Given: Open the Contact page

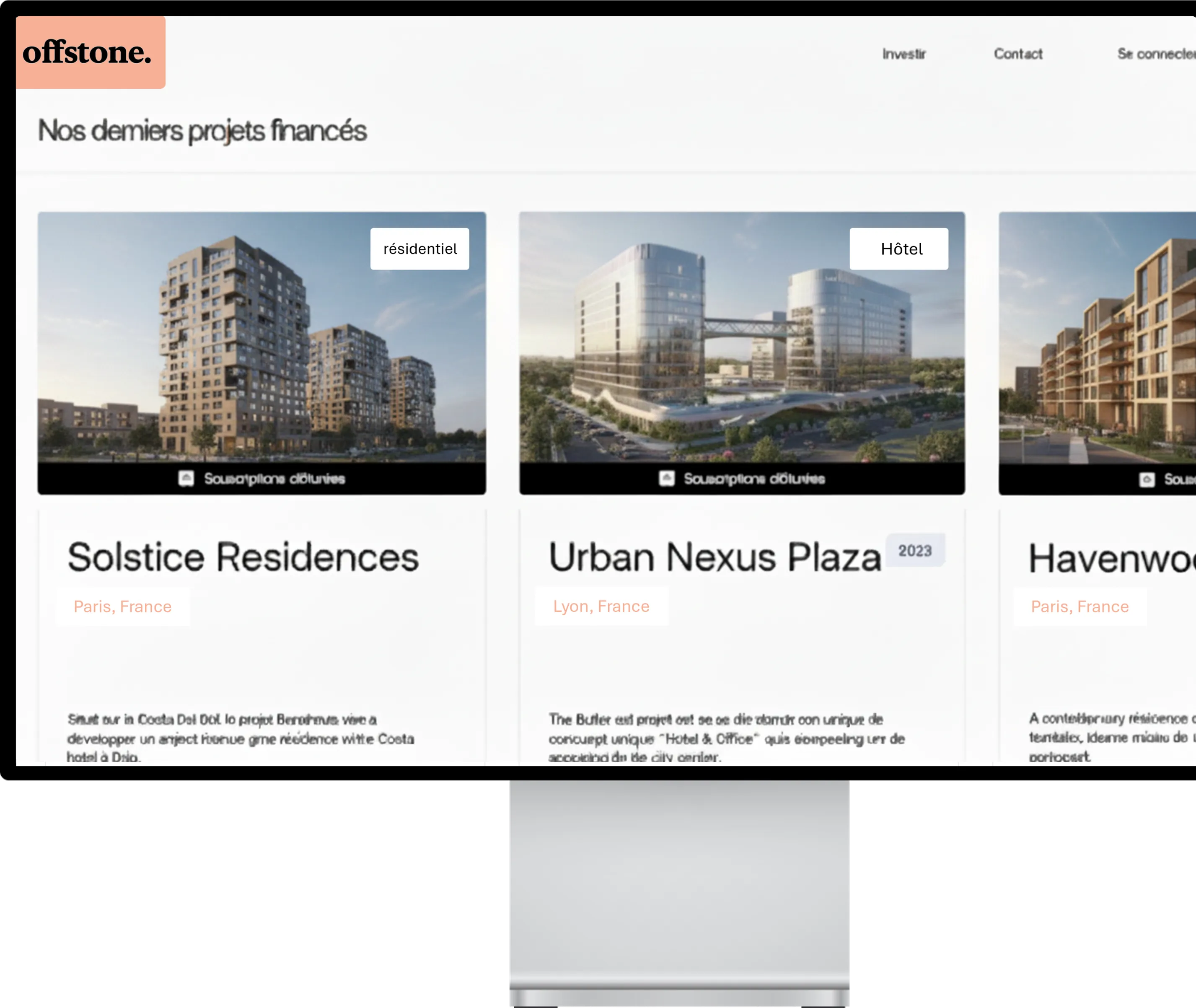Looking at the screenshot, I should pos(1018,54).
